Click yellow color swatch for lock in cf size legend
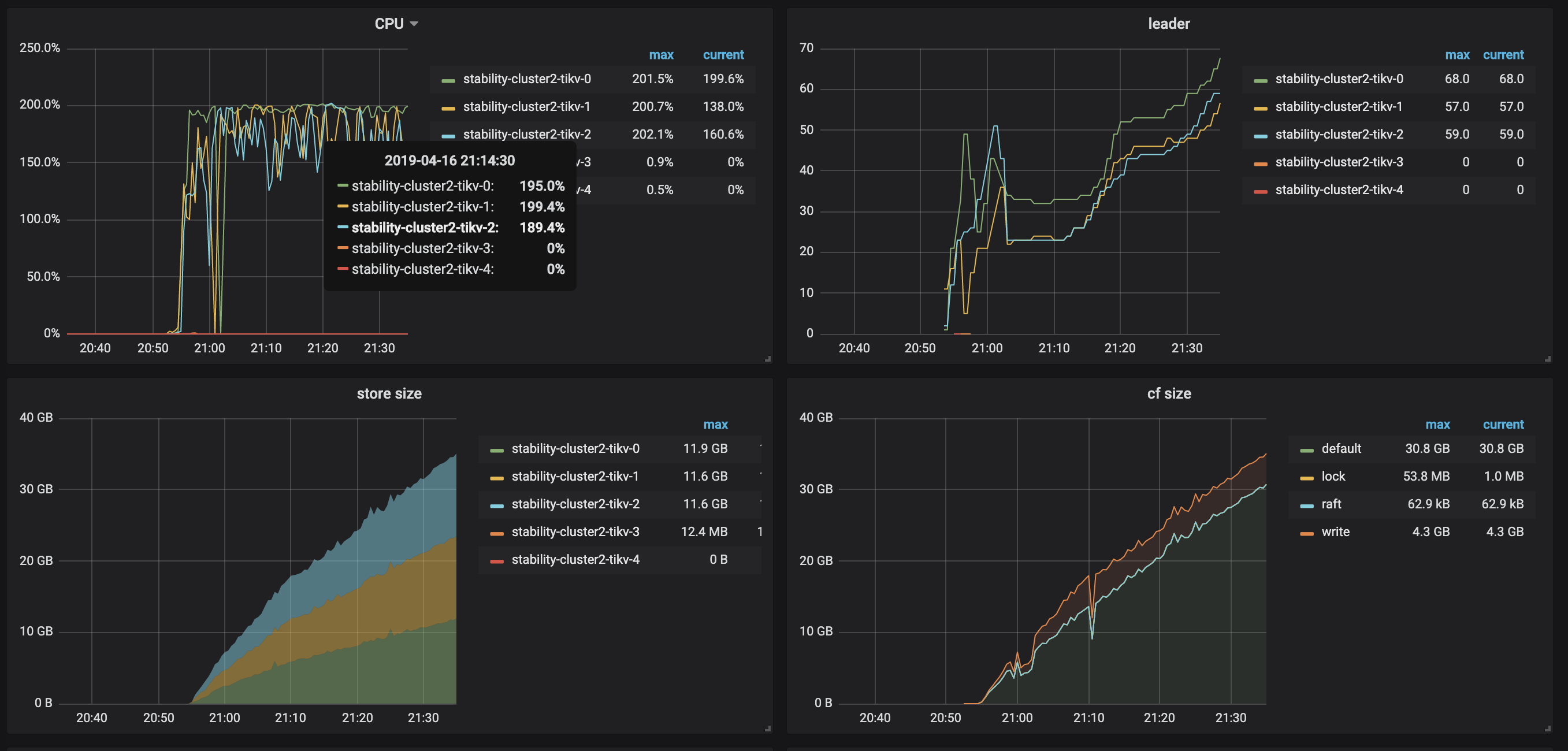 1306,478
